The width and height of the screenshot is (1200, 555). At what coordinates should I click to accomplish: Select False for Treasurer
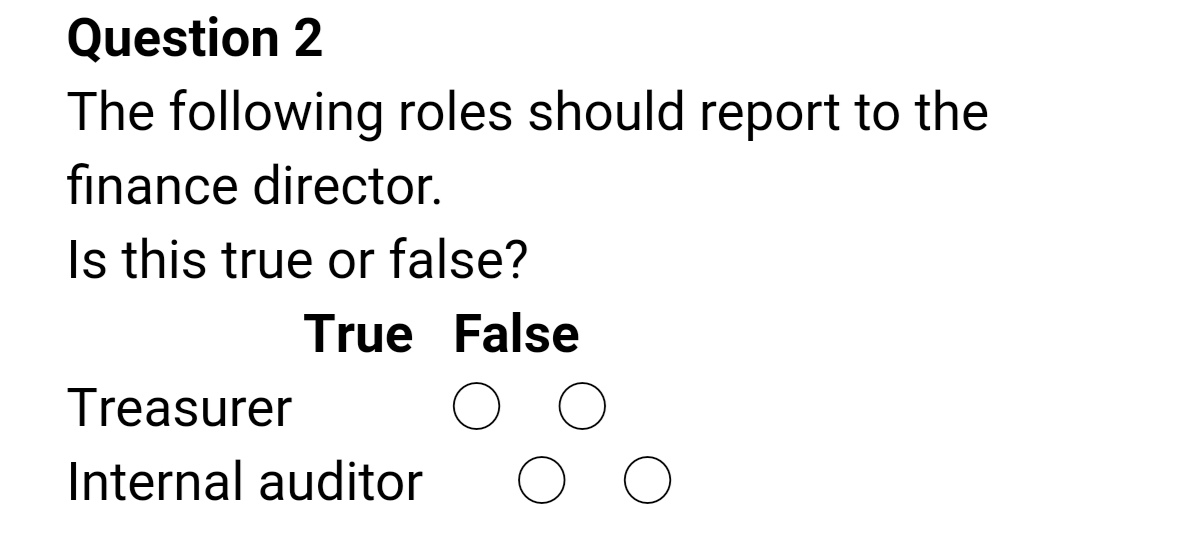(581, 408)
